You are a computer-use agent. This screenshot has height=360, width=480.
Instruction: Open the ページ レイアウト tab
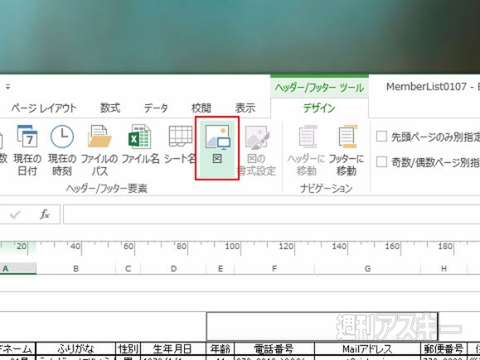(x=44, y=108)
